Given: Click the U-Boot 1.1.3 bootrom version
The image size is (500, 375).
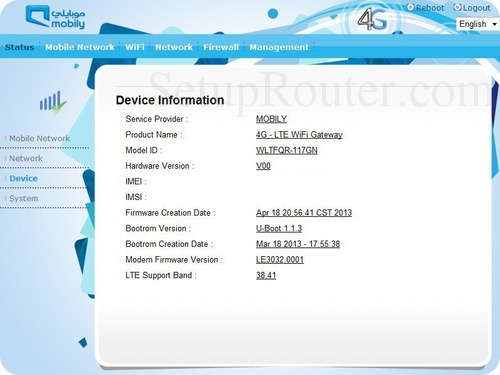Looking at the screenshot, I should pyautogui.click(x=279, y=228).
